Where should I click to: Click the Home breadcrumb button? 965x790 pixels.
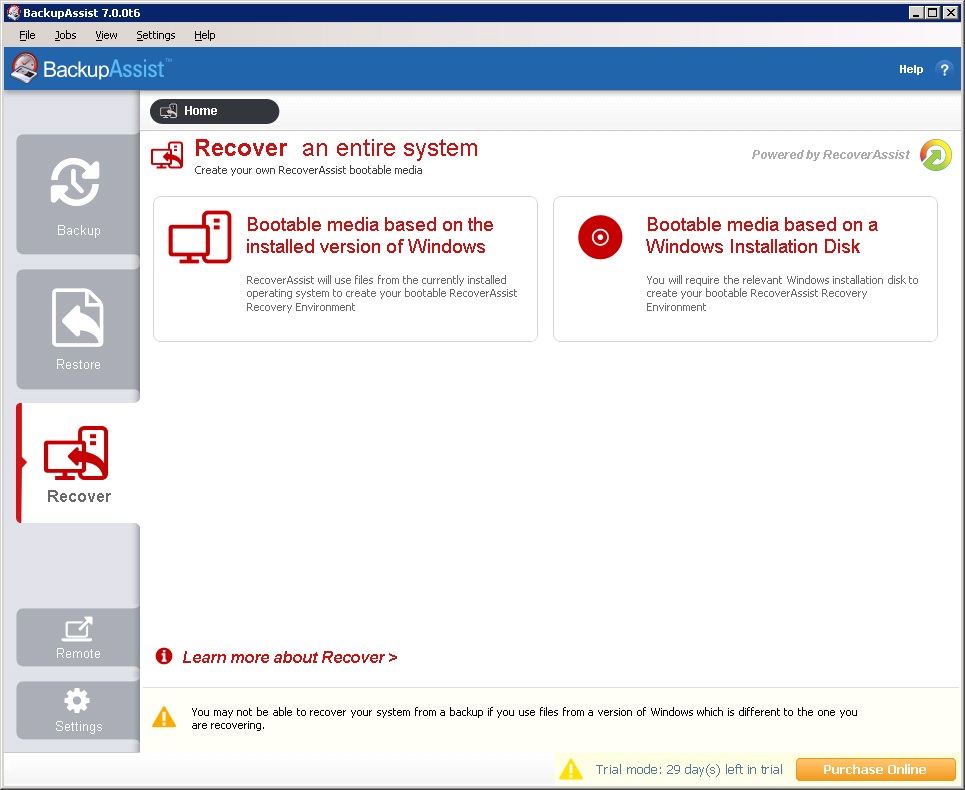coord(214,111)
